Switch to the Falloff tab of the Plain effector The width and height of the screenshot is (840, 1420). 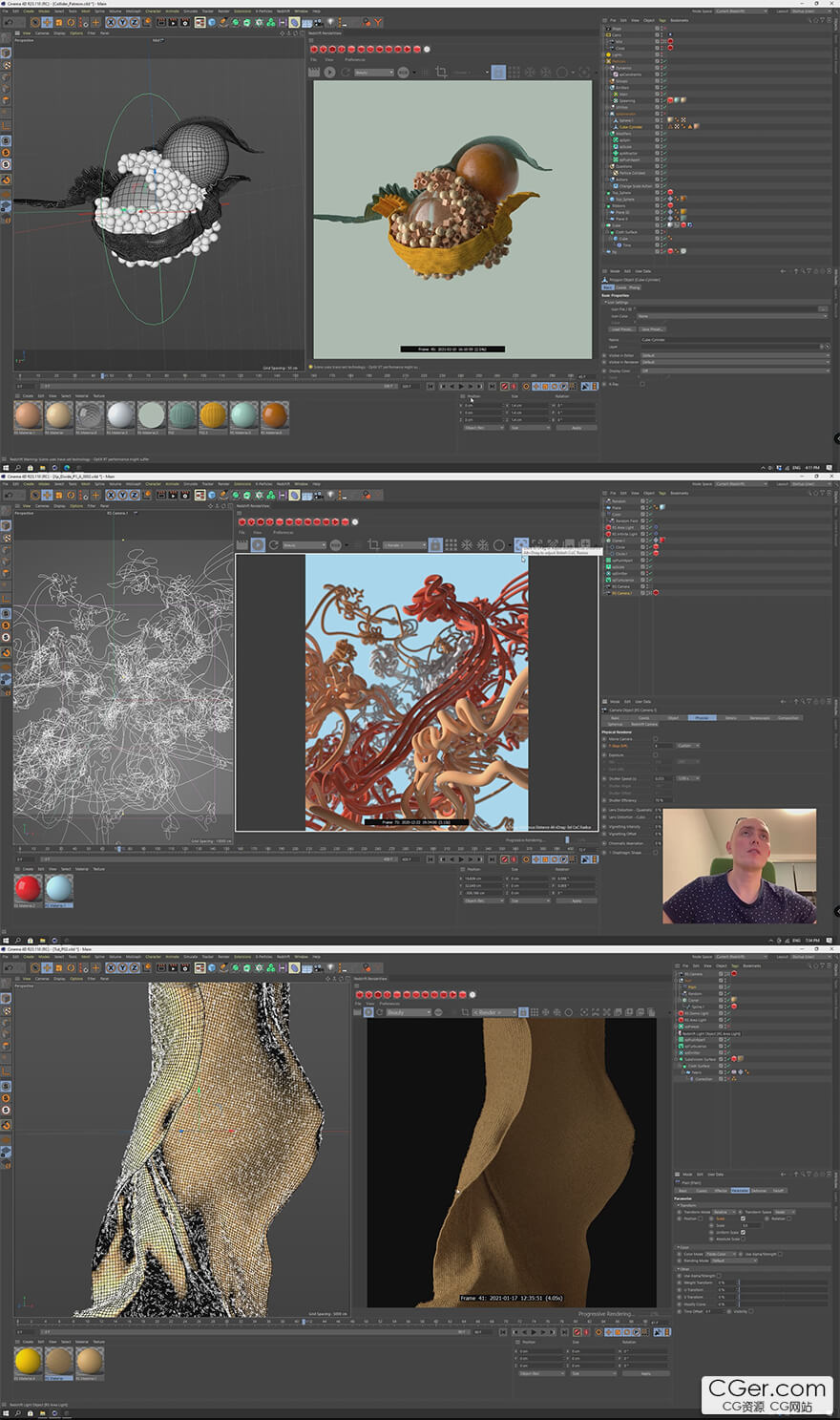click(778, 1191)
